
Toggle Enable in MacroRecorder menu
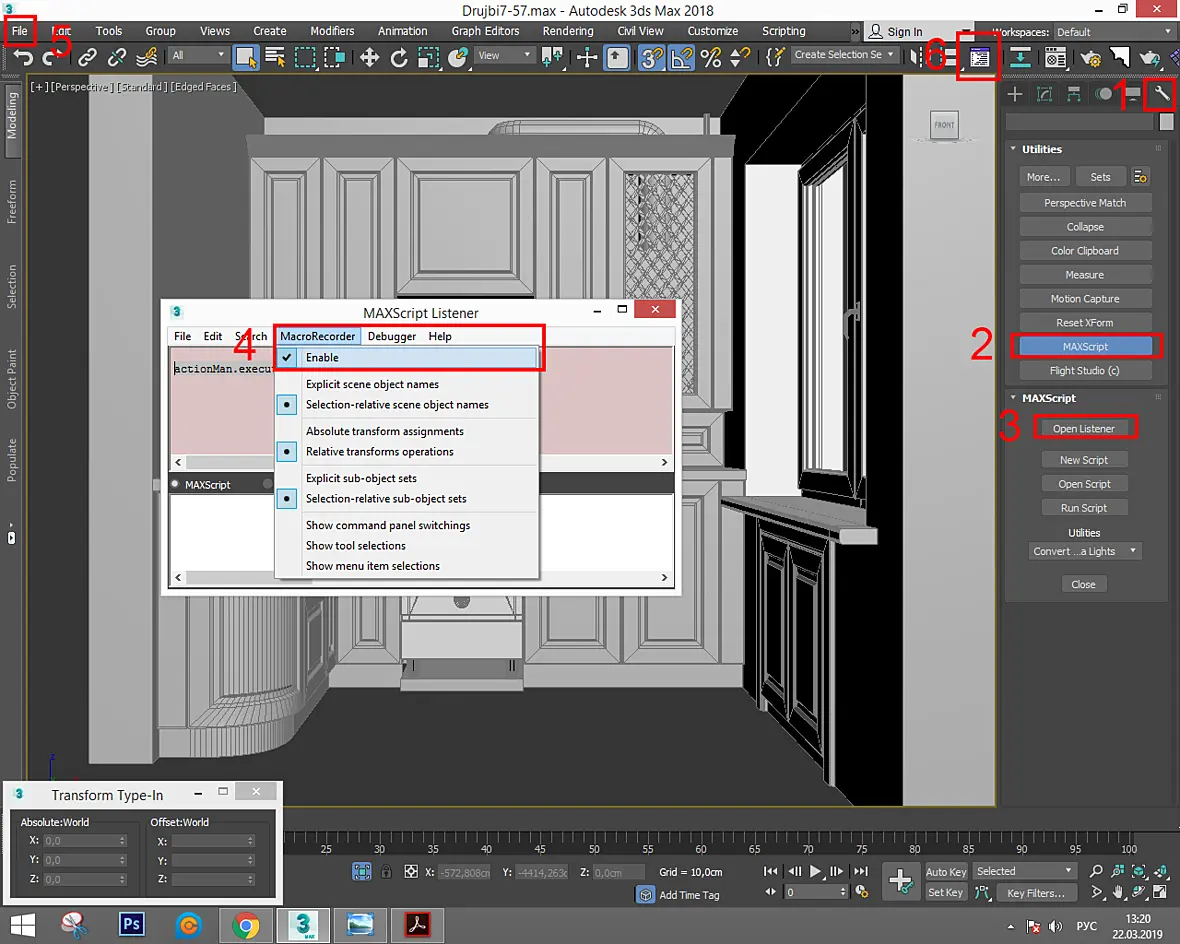tap(407, 358)
